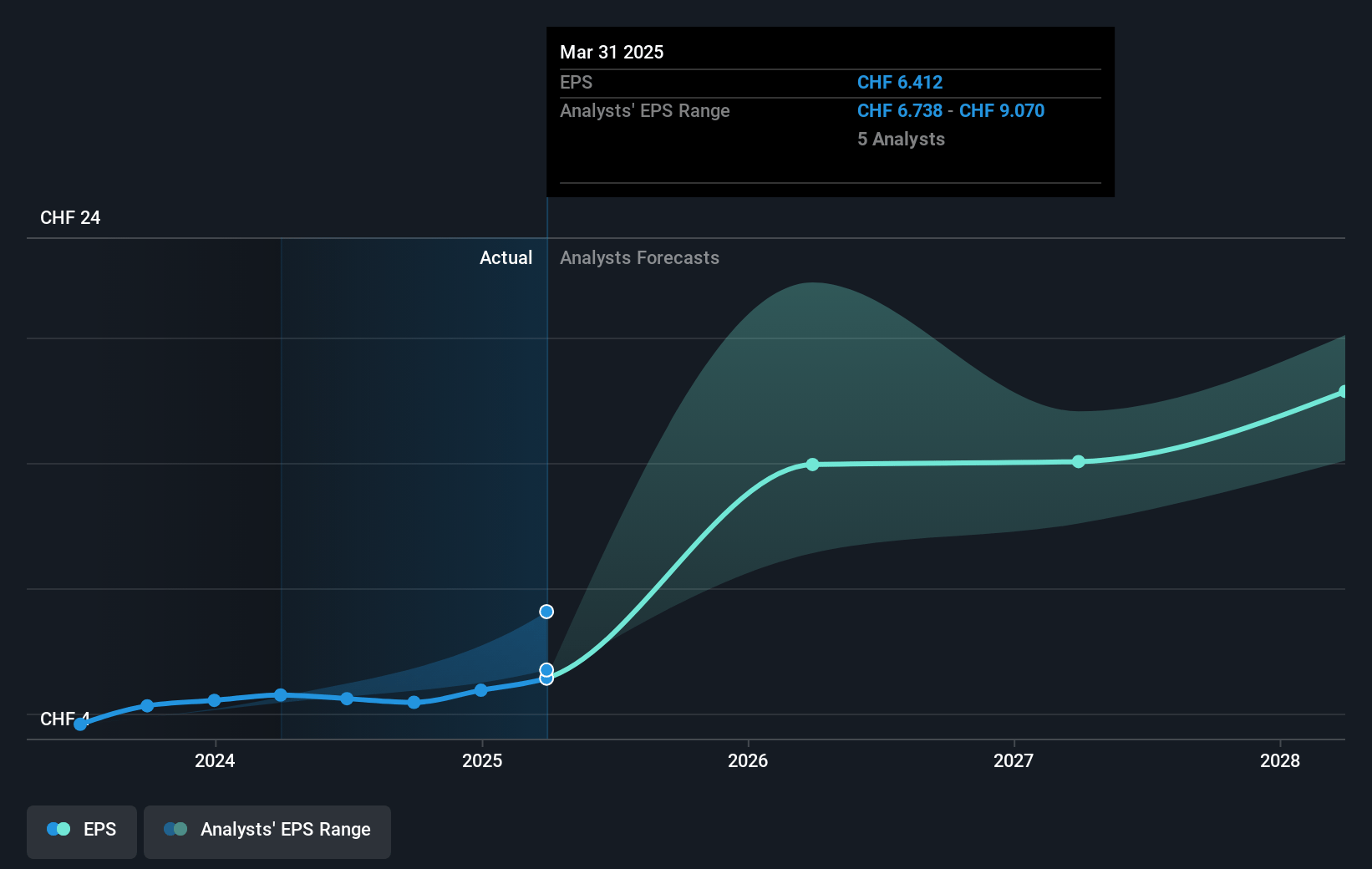Click the 2026 x-axis label
The height and width of the screenshot is (869, 1372).
point(748,760)
